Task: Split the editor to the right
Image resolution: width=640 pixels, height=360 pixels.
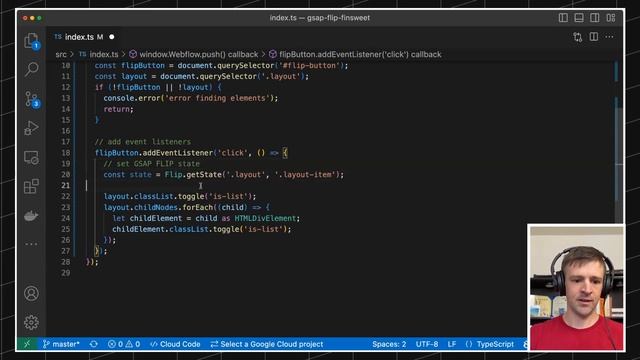Action: tap(594, 37)
